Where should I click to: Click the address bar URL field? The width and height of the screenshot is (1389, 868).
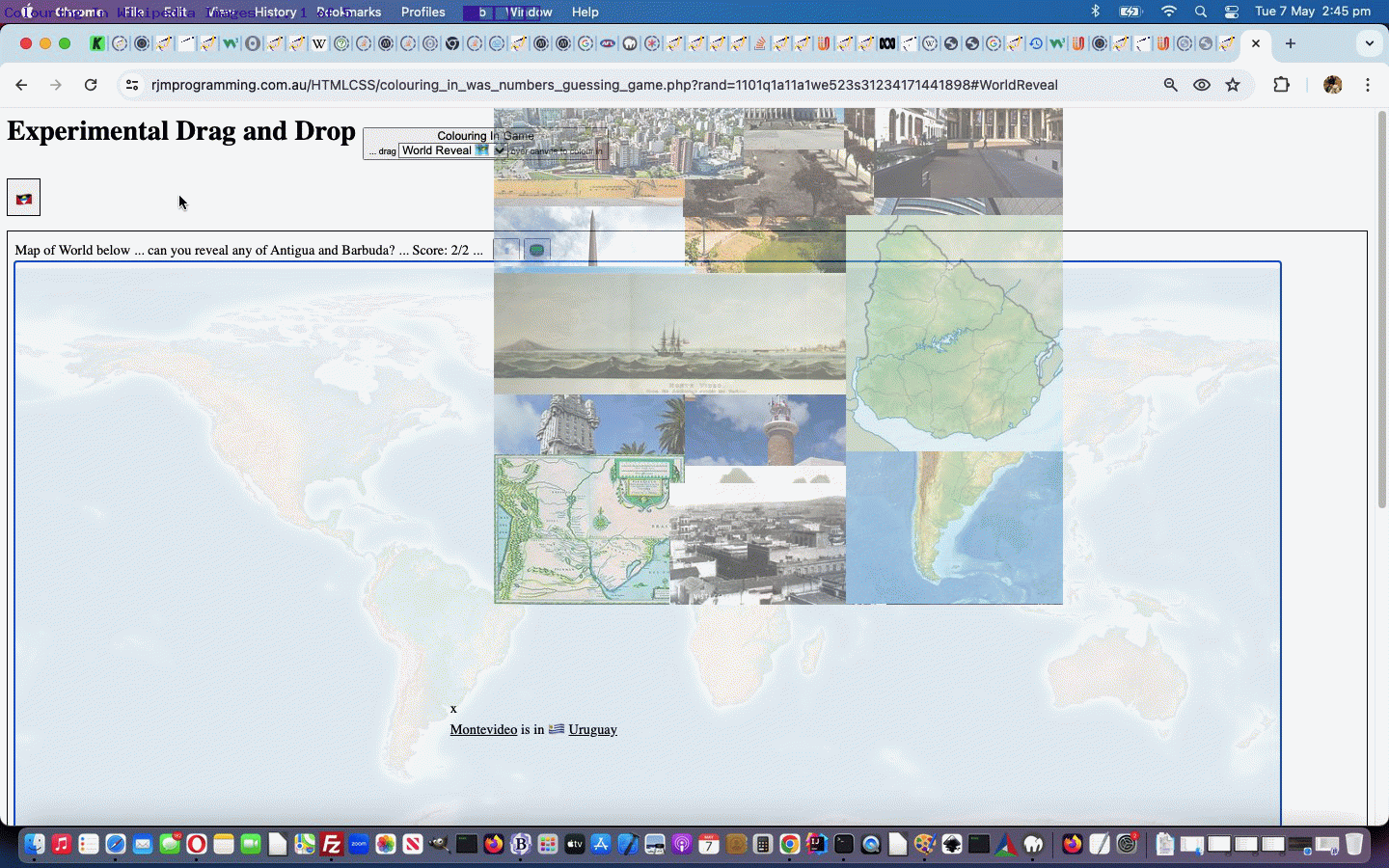coord(604,85)
